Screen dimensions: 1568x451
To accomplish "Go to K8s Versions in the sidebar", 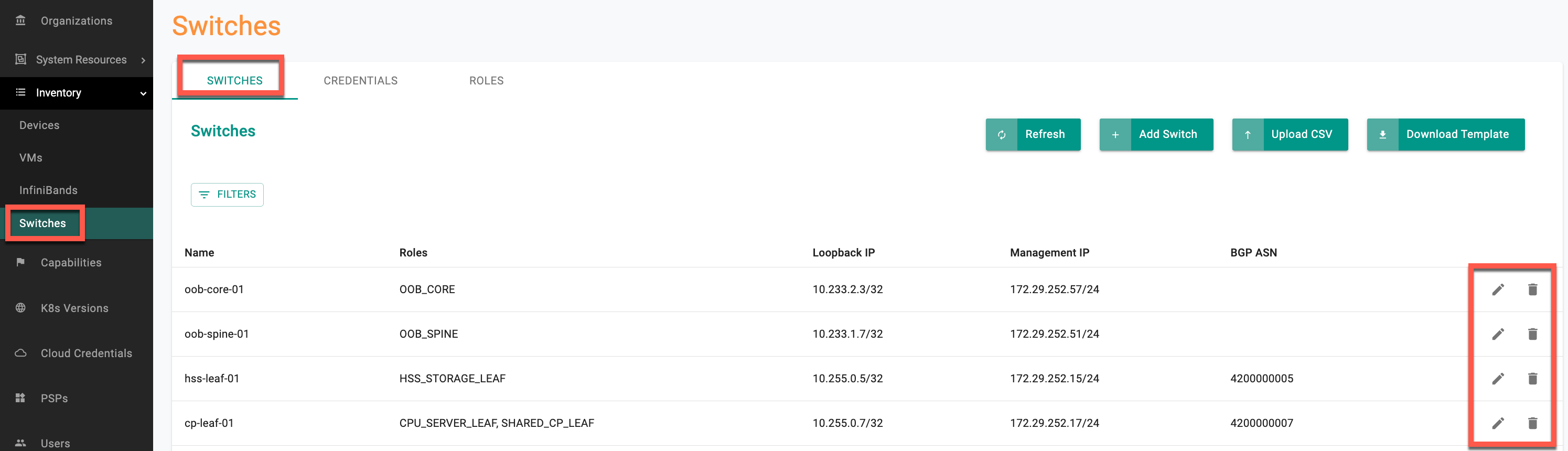I will [x=74, y=308].
